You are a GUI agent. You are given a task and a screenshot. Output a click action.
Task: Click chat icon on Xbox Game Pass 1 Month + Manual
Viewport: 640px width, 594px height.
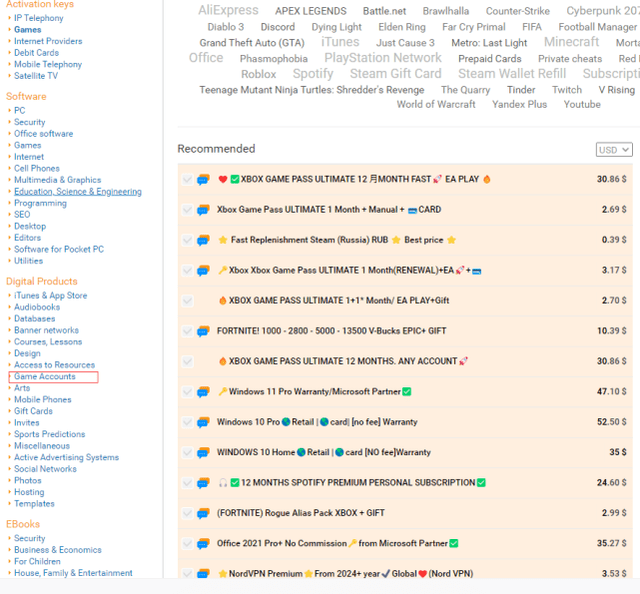pyautogui.click(x=203, y=210)
